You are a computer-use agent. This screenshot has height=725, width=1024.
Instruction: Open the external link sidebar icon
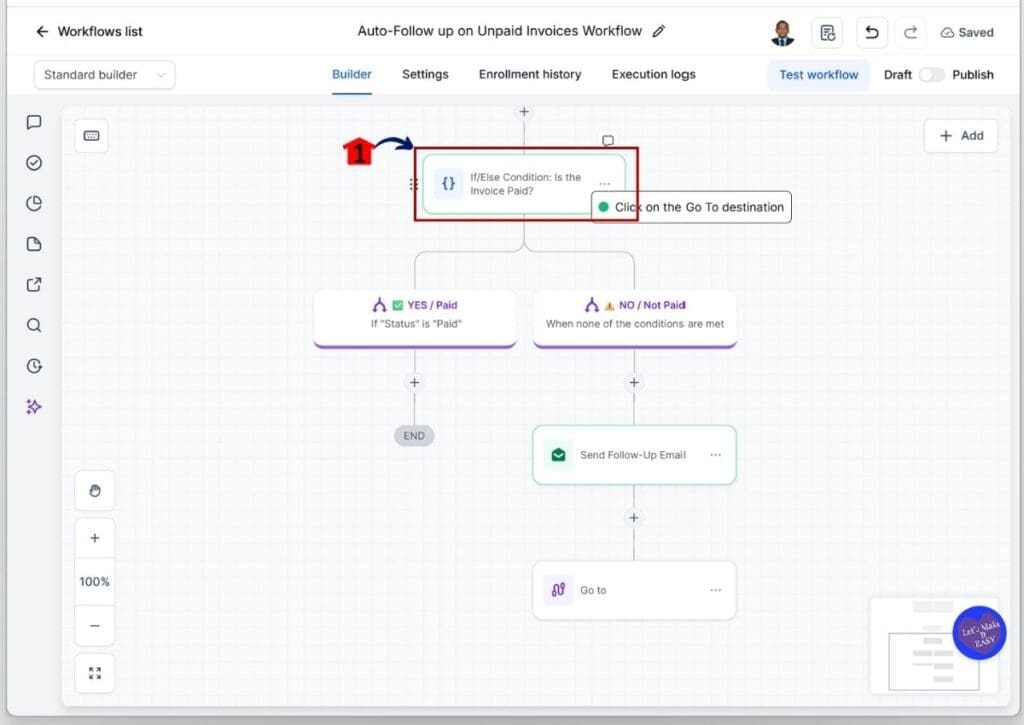tap(34, 284)
